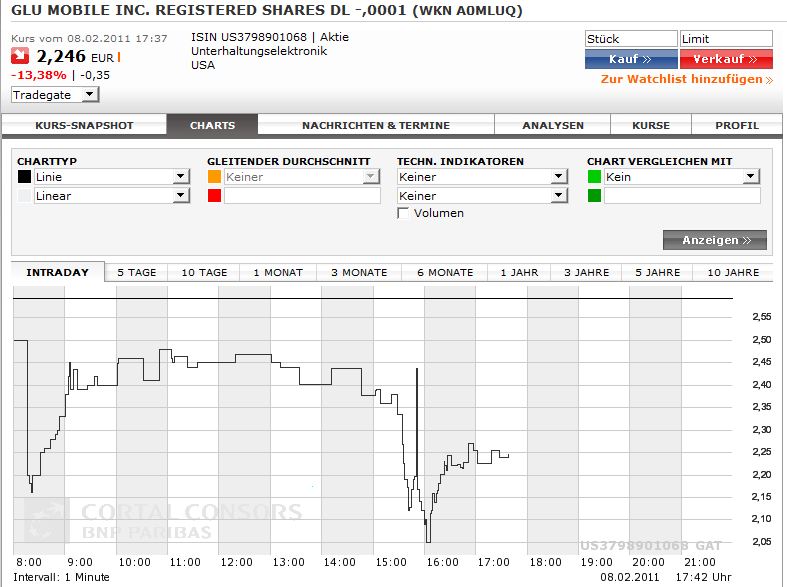Screen dimensions: 787x587
Task: Click the 2,05 price axis label
Action: pyautogui.click(x=761, y=541)
